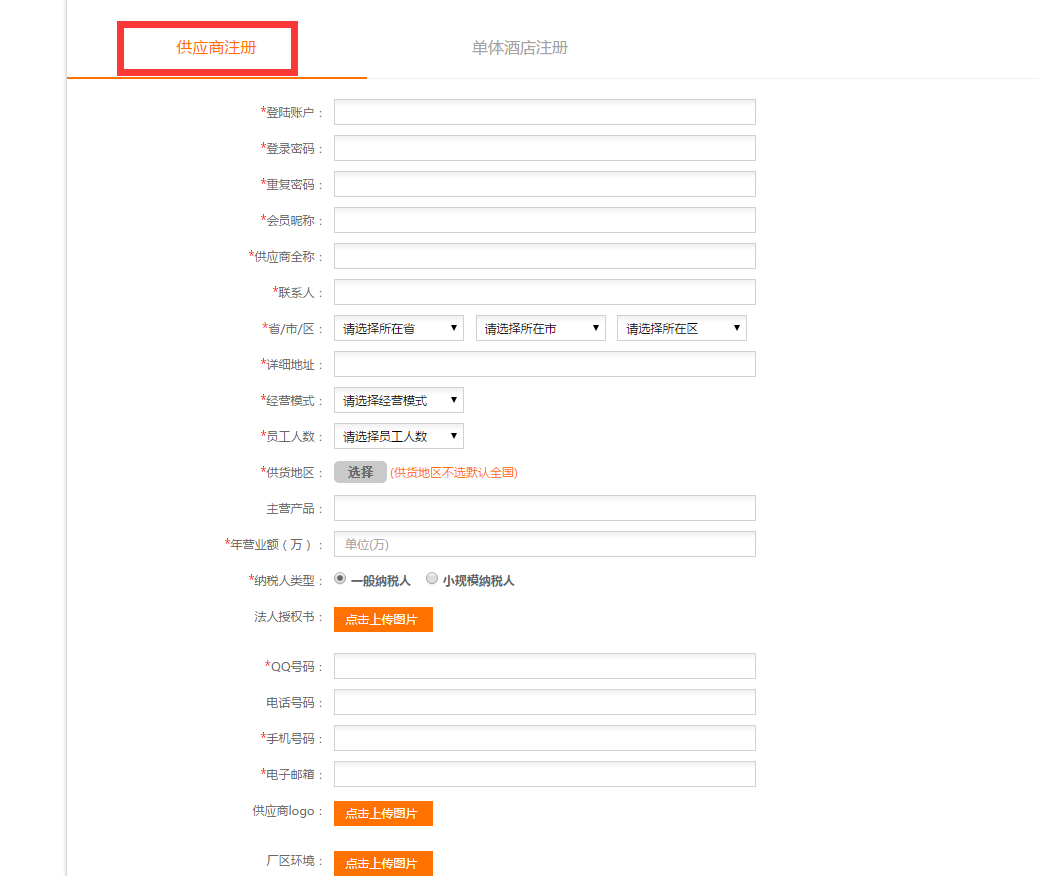
Task: Upload image for 法人授权书
Action: click(x=383, y=619)
